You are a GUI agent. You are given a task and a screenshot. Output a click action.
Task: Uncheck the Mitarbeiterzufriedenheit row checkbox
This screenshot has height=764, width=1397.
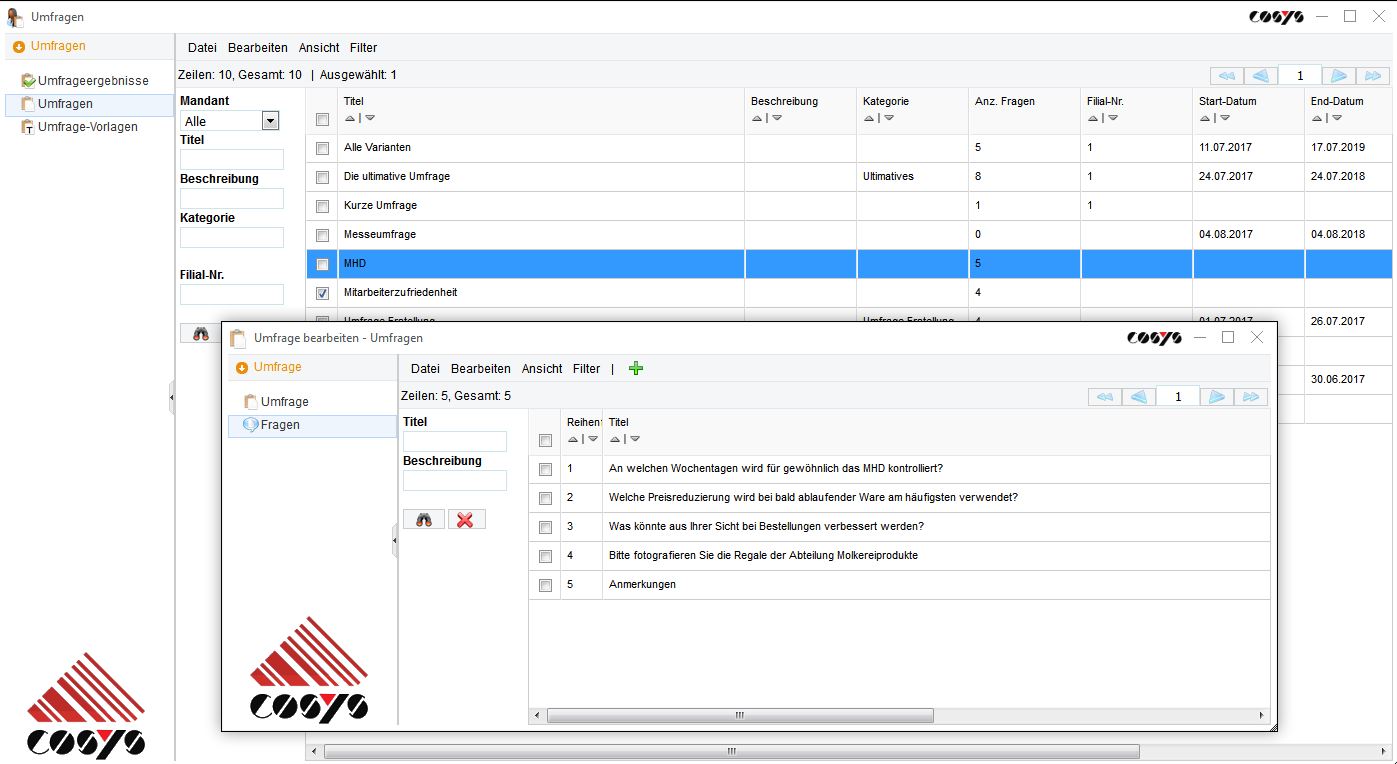pyautogui.click(x=322, y=294)
